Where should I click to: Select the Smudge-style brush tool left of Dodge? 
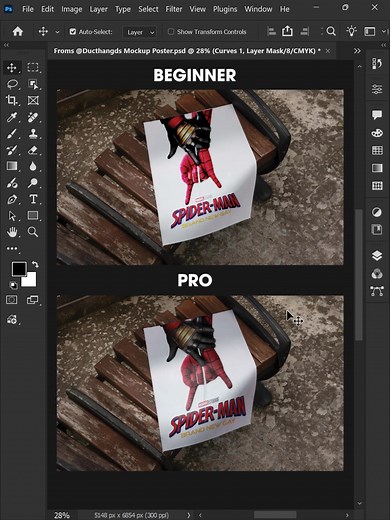(12, 182)
